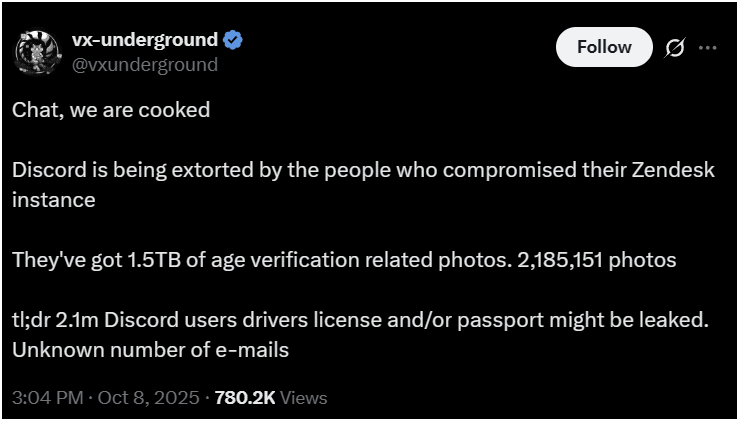
Task: Click the 780.2K view count number
Action: [243, 397]
